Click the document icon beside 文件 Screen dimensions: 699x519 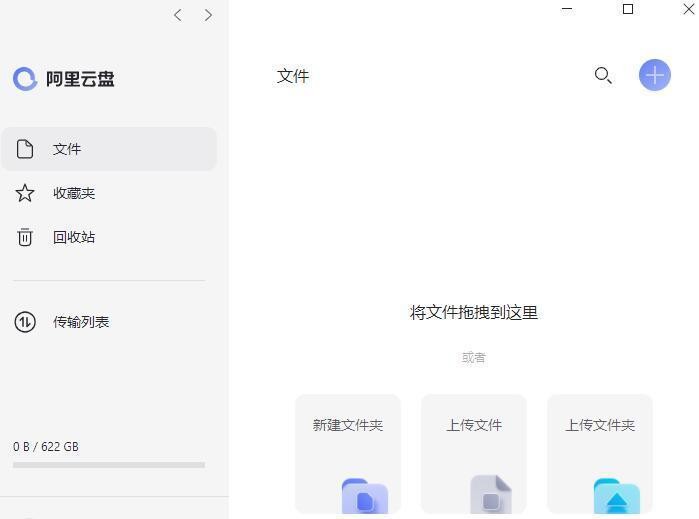25,149
